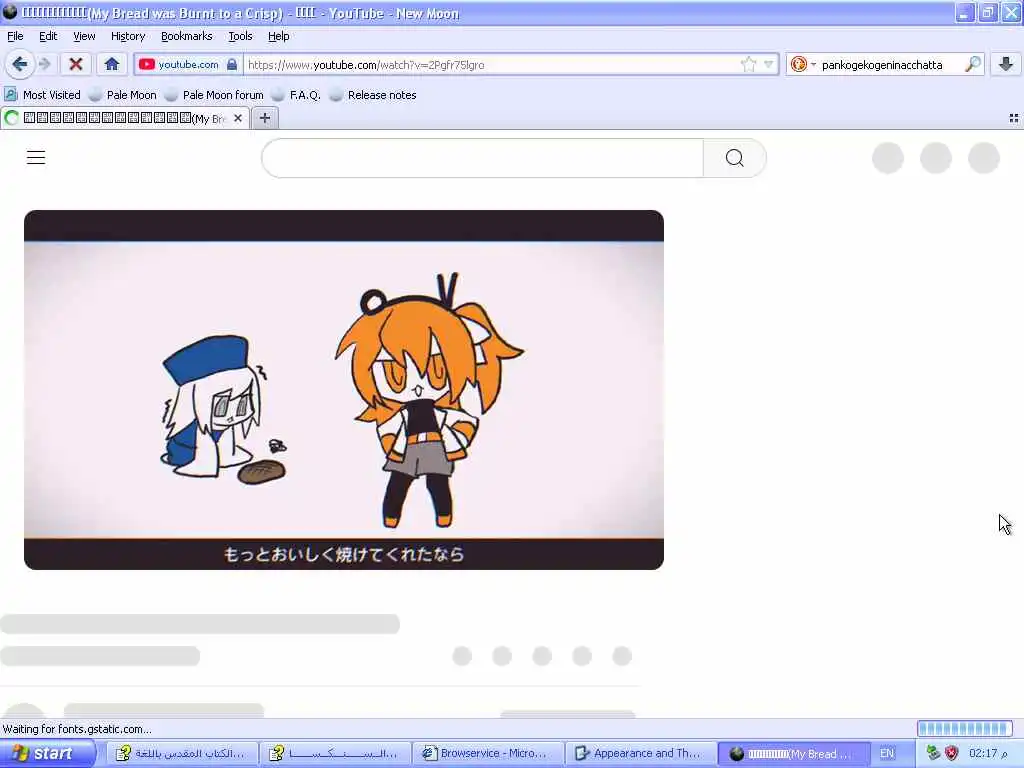The height and width of the screenshot is (768, 1024).
Task: Click the 02:17 system clock
Action: (987, 753)
